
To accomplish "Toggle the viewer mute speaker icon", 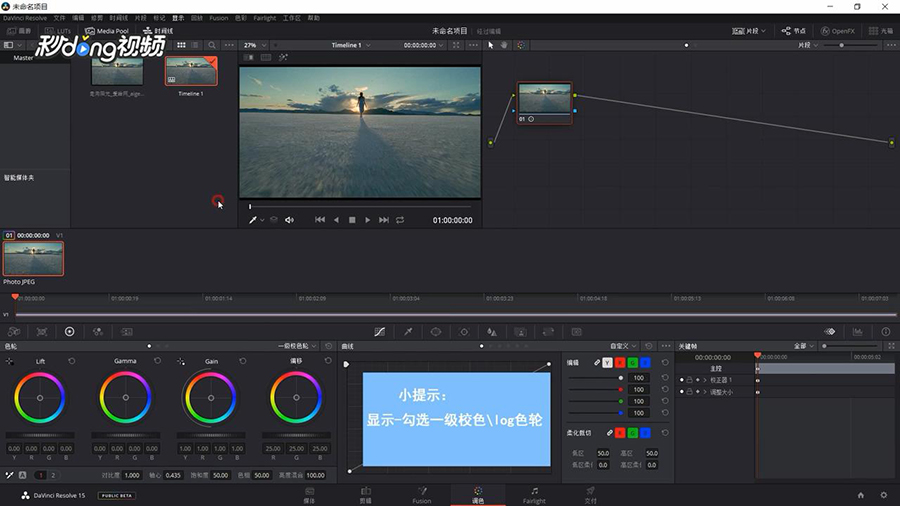I will [289, 220].
